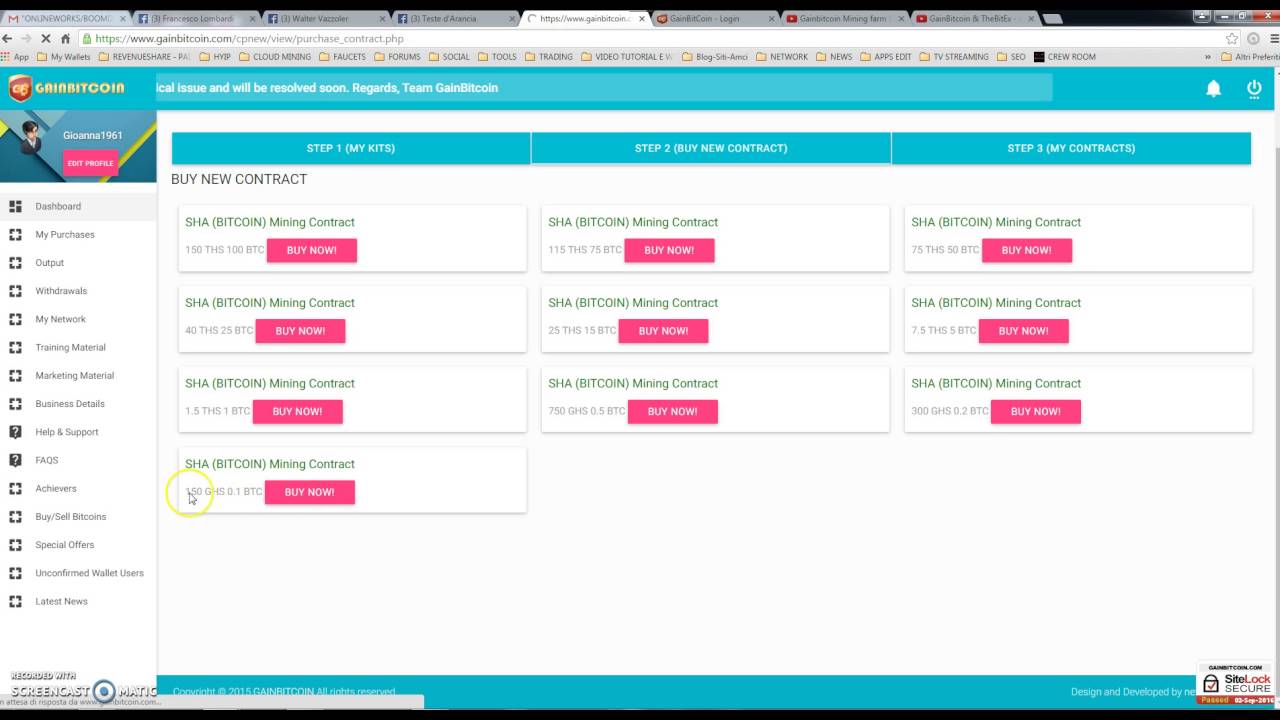1280x720 pixels.
Task: Buy the 300 GHS 0.2 BTC contract
Action: (1035, 411)
